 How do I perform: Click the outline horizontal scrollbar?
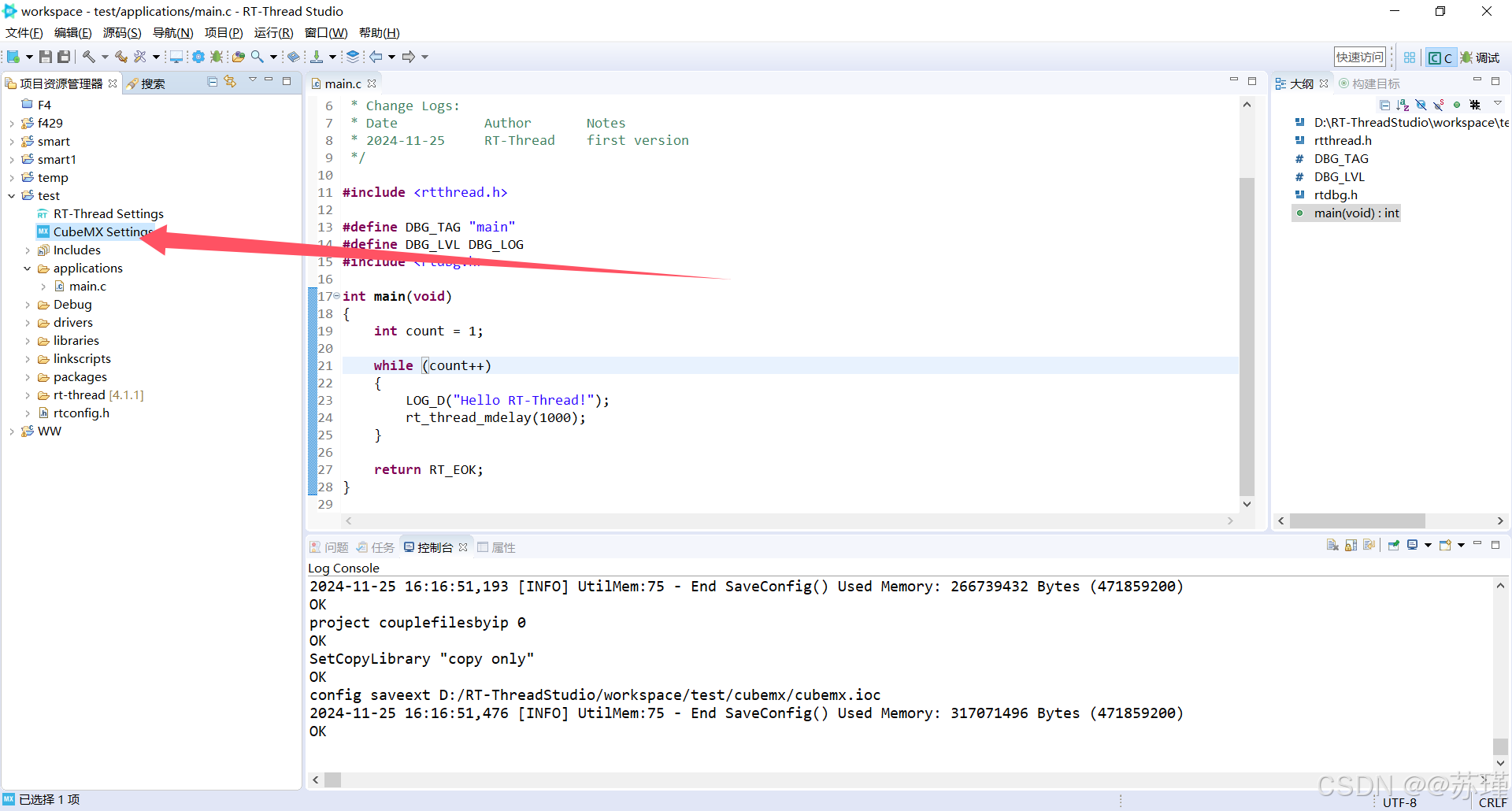1358,520
